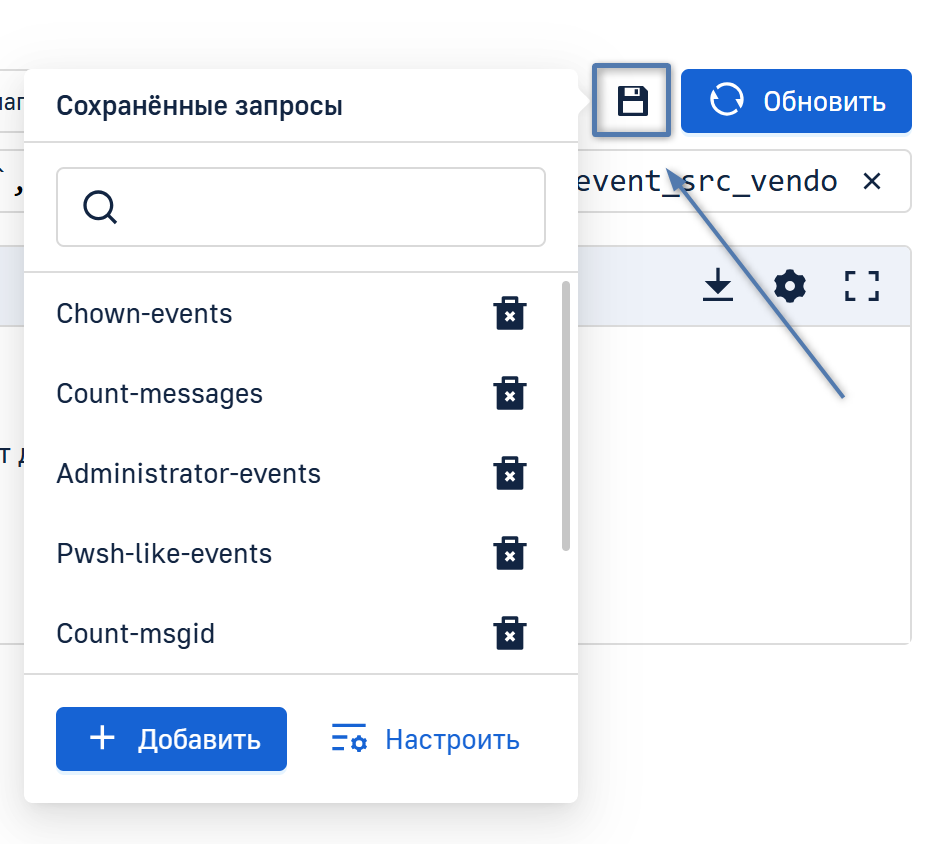The image size is (943, 844).
Task: Open the Administrator-events saved query
Action: 188,474
